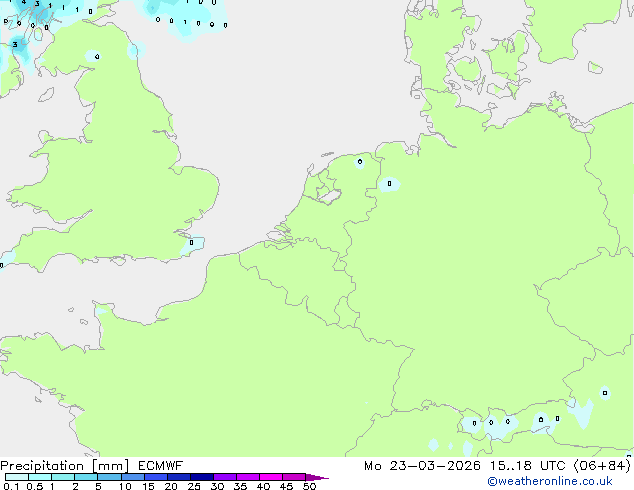Click the '50' legend tick label

309,486
